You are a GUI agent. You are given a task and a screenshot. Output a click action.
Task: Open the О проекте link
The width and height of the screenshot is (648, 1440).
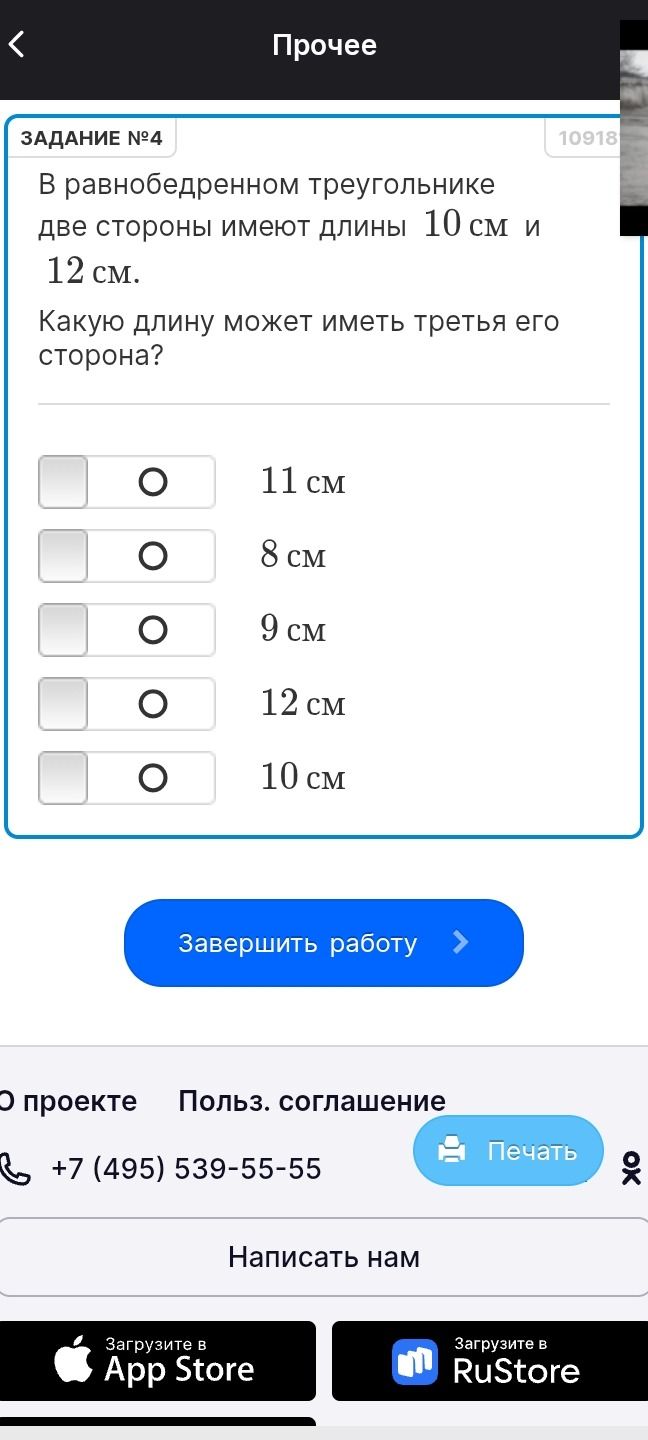pyautogui.click(x=68, y=1101)
